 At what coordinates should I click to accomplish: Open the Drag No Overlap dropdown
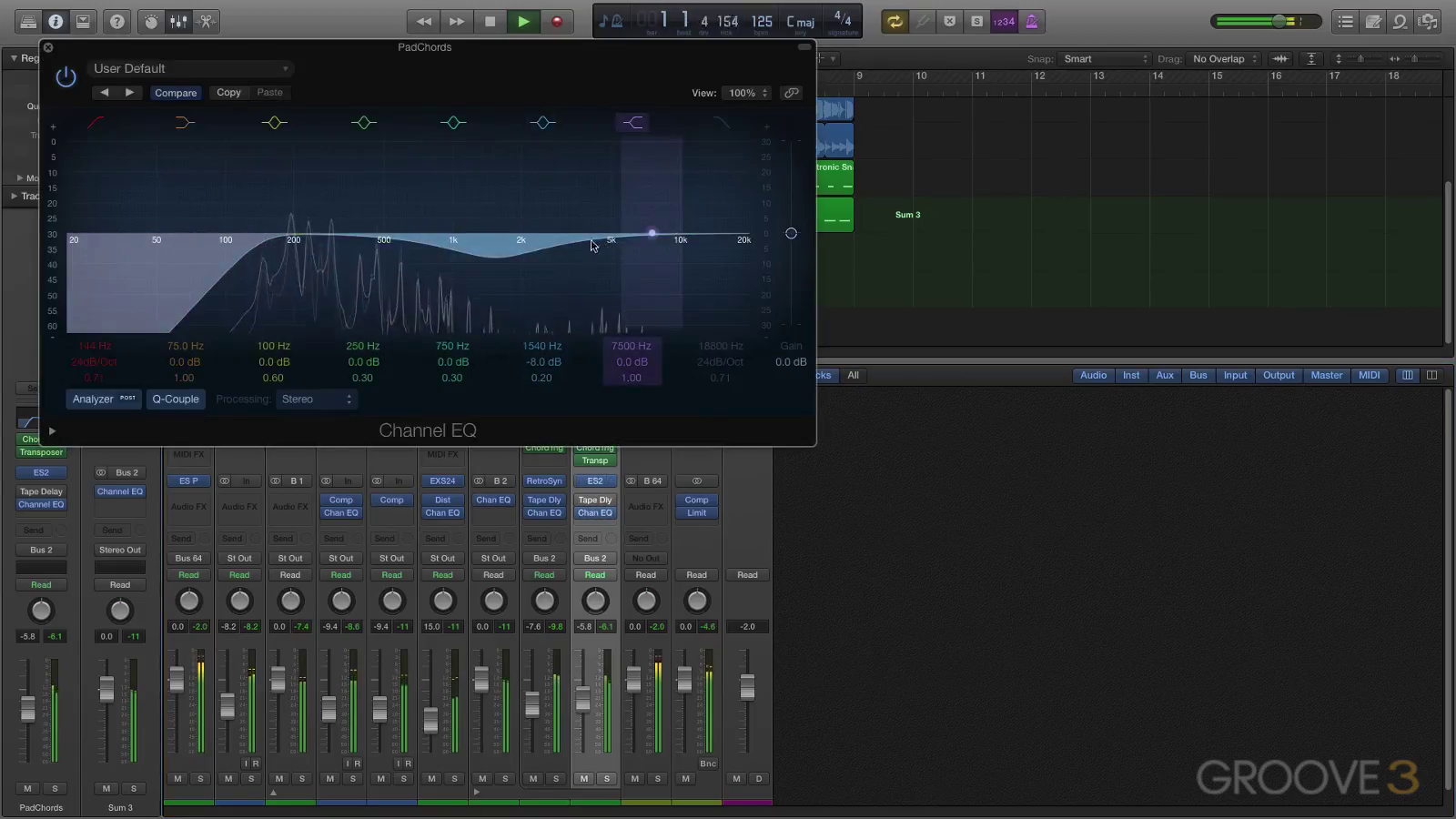pyautogui.click(x=1224, y=58)
